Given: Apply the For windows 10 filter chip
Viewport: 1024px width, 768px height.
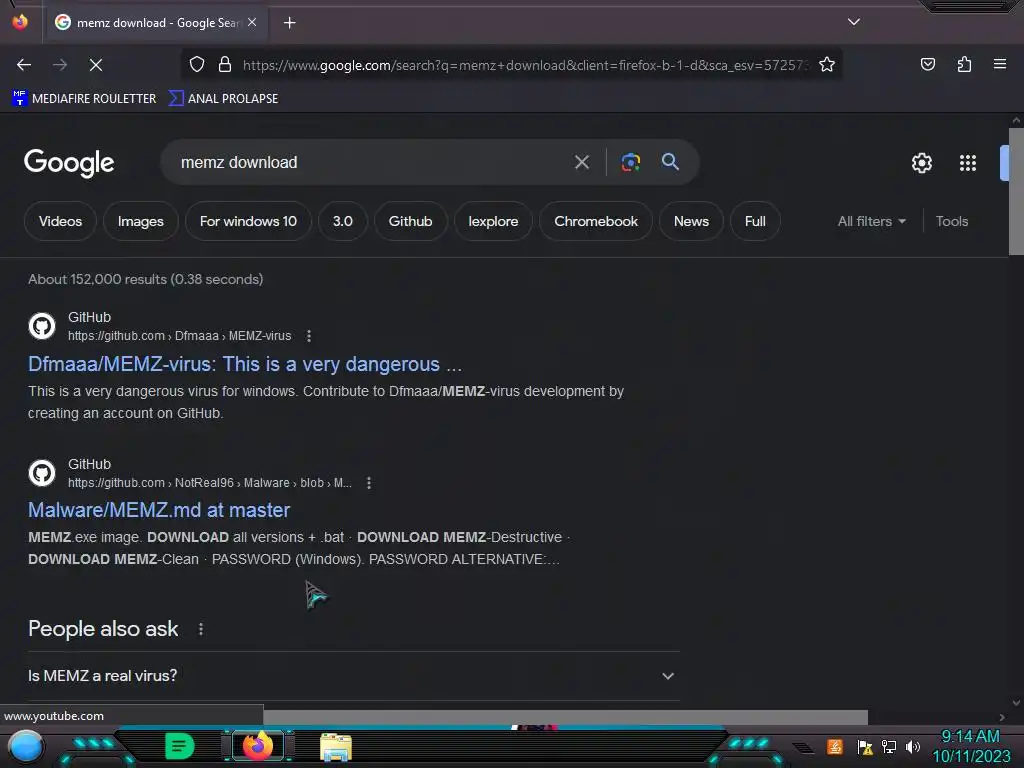Looking at the screenshot, I should pos(248,221).
